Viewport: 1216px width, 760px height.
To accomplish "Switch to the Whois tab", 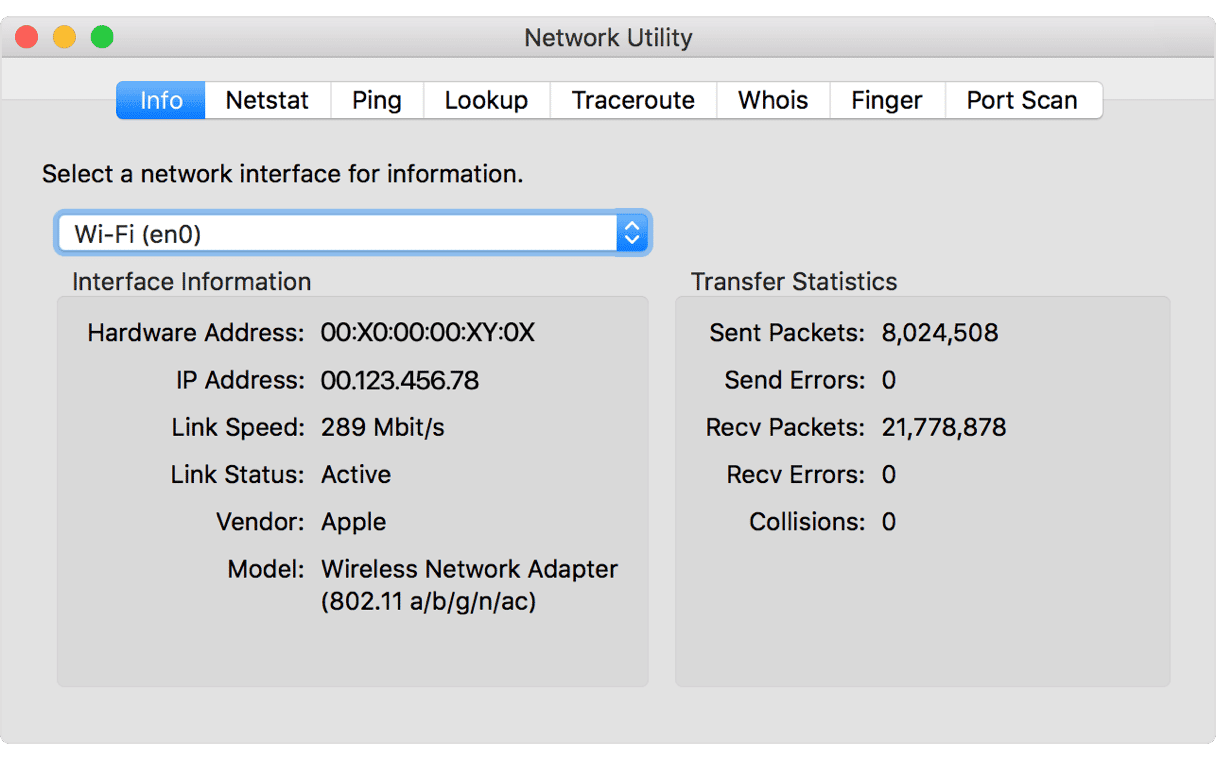I will coord(773,101).
